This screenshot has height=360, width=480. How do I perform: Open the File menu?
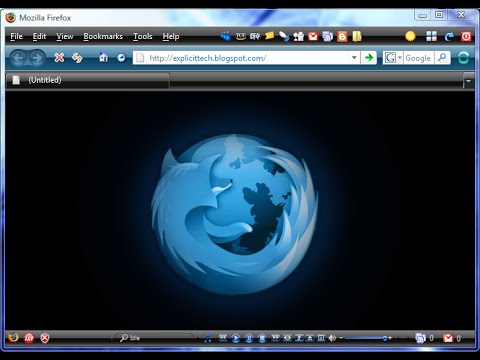[16, 36]
